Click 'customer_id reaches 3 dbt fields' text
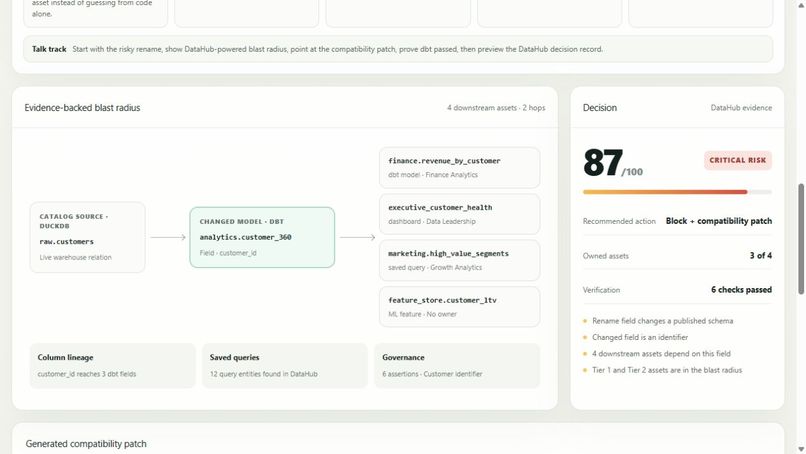This screenshot has height=454, width=806. tap(87, 374)
